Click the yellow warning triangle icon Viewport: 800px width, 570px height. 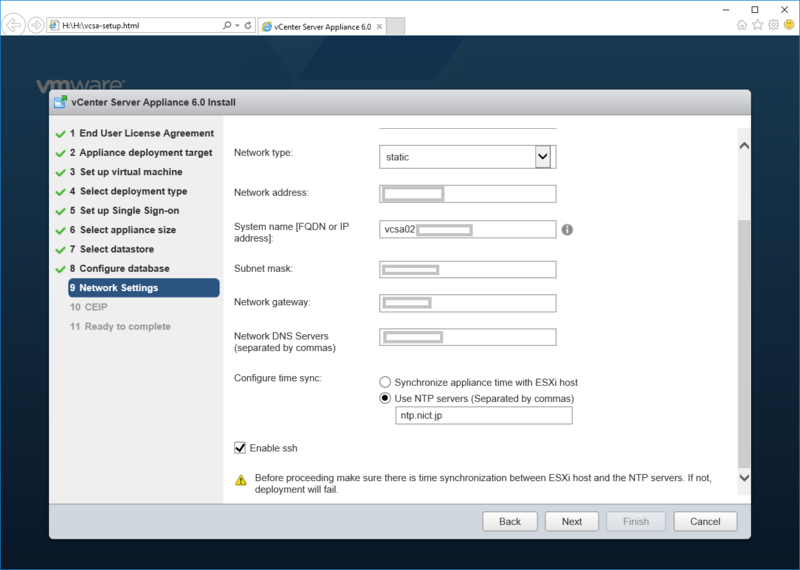coord(241,480)
